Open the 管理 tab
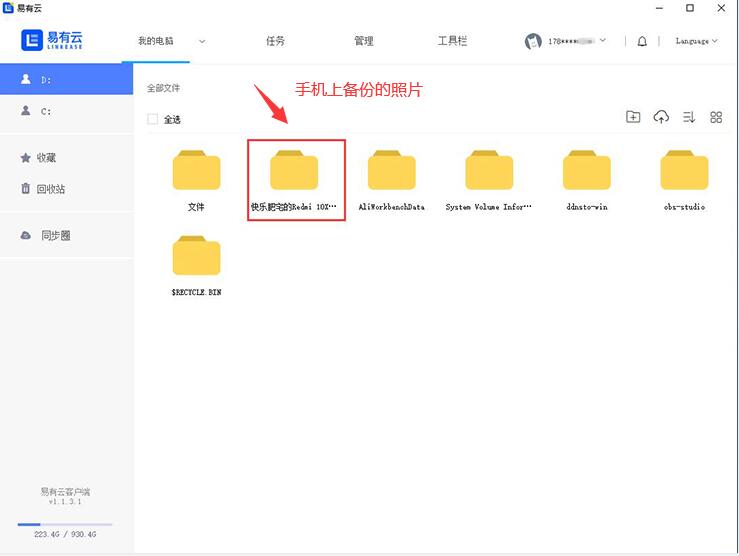Screen dimensions: 739x556 363,41
